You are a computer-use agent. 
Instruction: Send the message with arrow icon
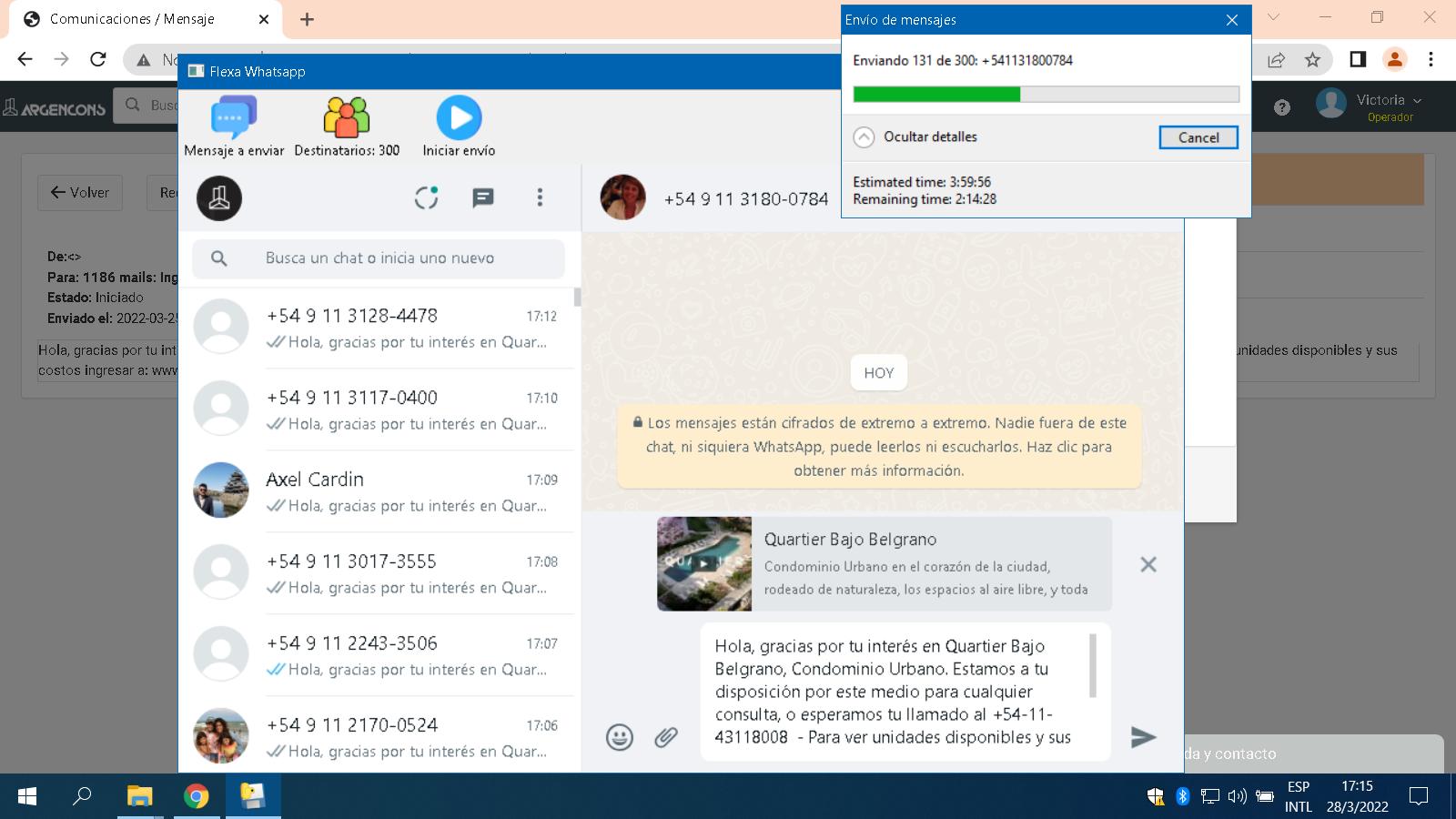pos(1144,737)
